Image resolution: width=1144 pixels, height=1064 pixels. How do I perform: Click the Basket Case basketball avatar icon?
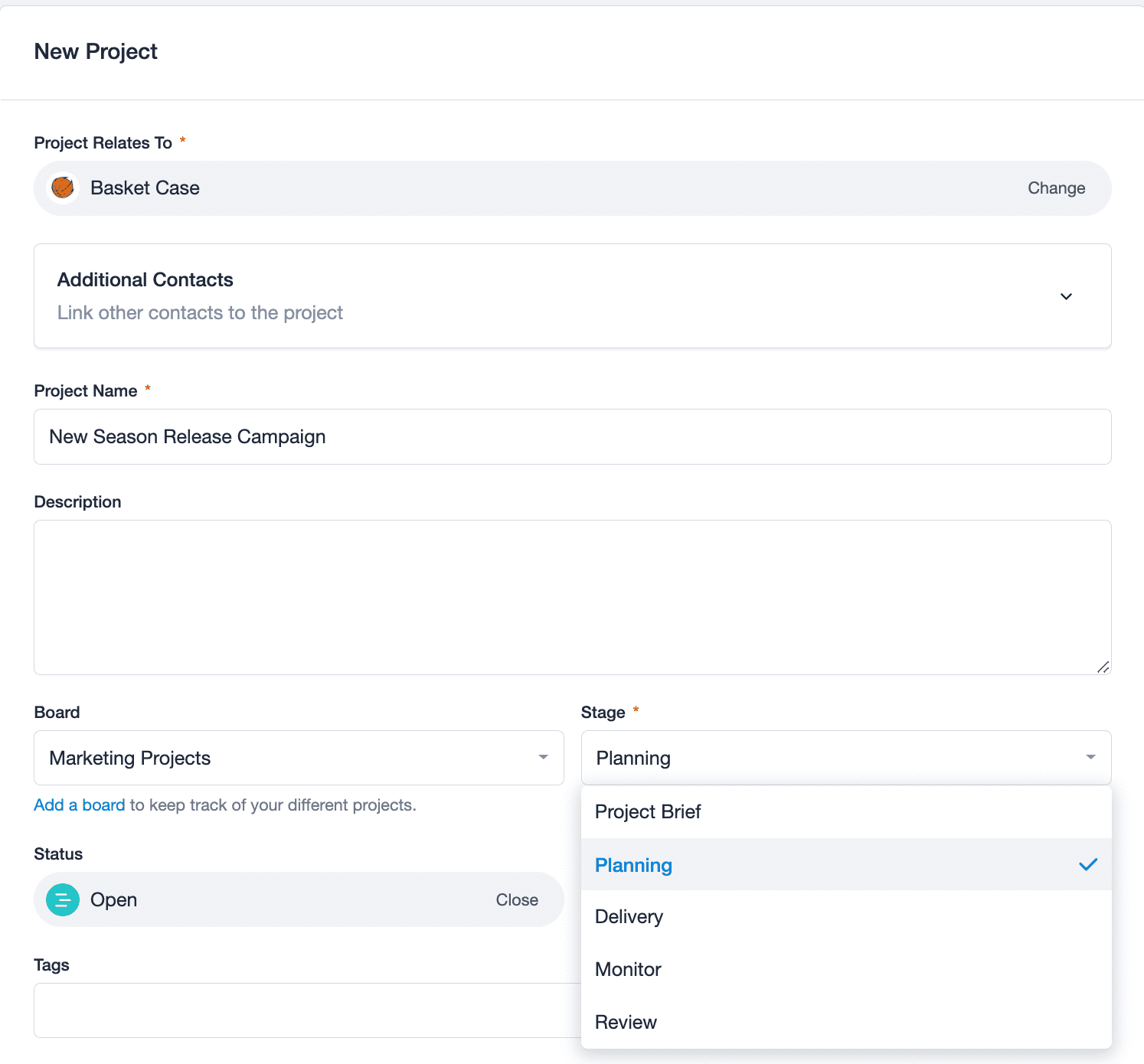63,188
